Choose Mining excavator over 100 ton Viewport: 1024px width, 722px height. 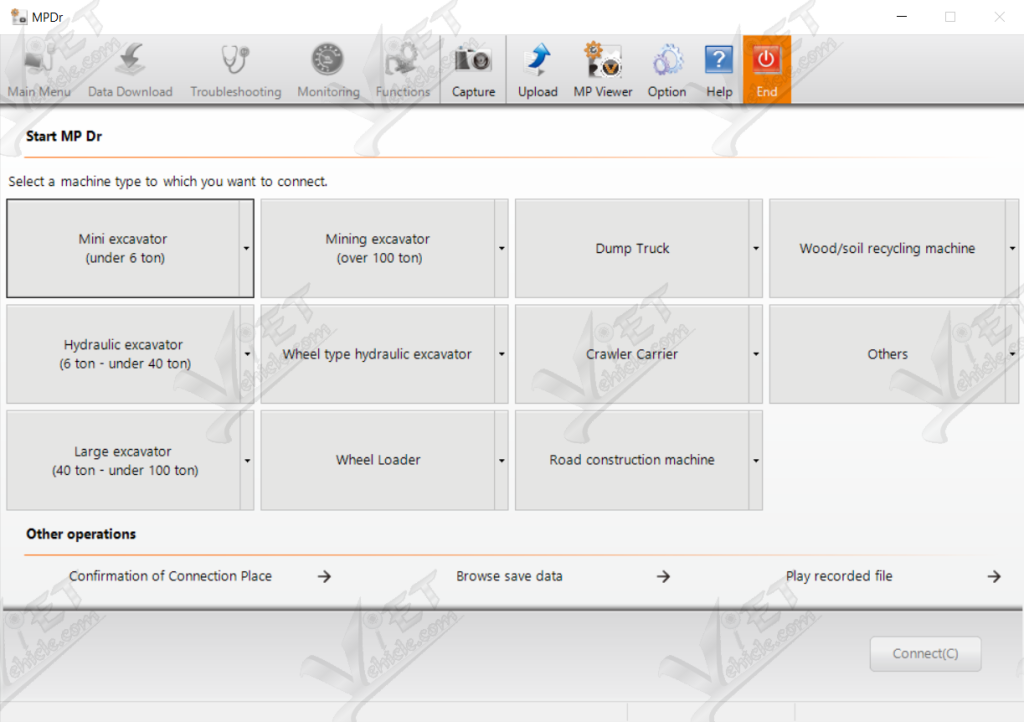[x=377, y=249]
